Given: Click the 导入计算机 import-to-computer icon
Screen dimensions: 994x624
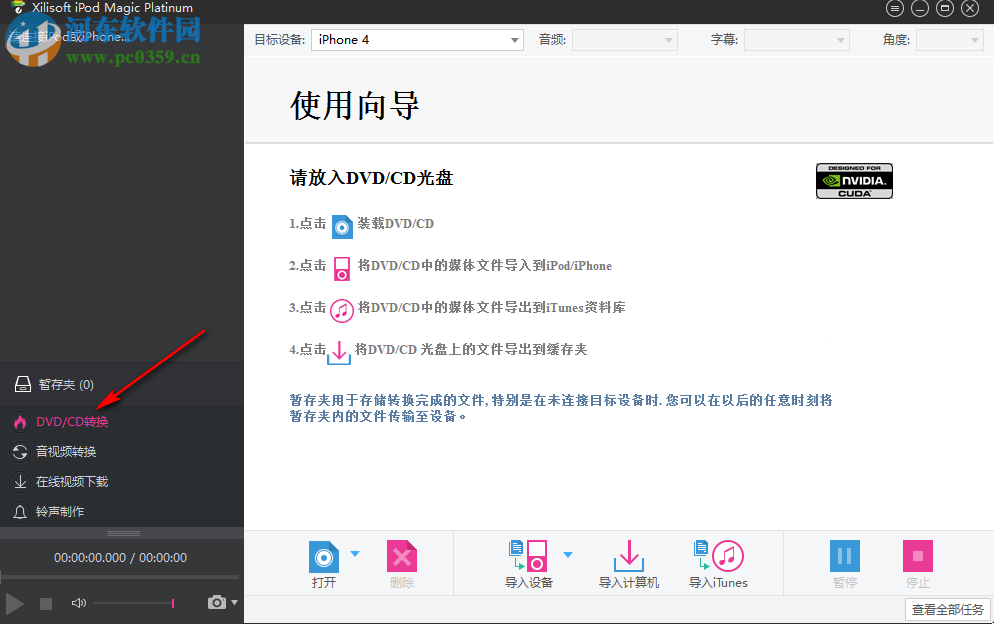Looking at the screenshot, I should pyautogui.click(x=629, y=558).
